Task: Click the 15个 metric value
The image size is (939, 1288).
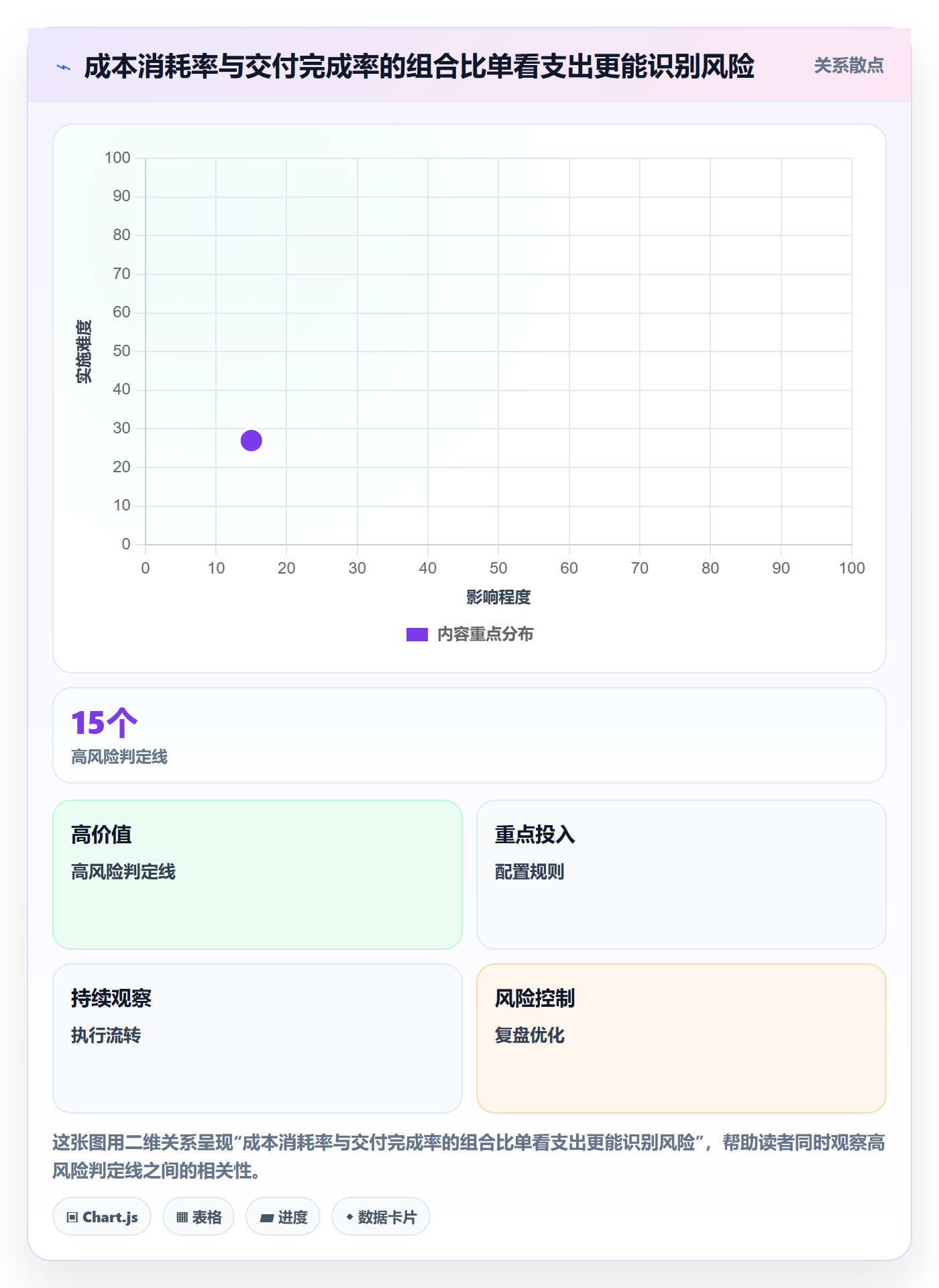Action: click(104, 723)
